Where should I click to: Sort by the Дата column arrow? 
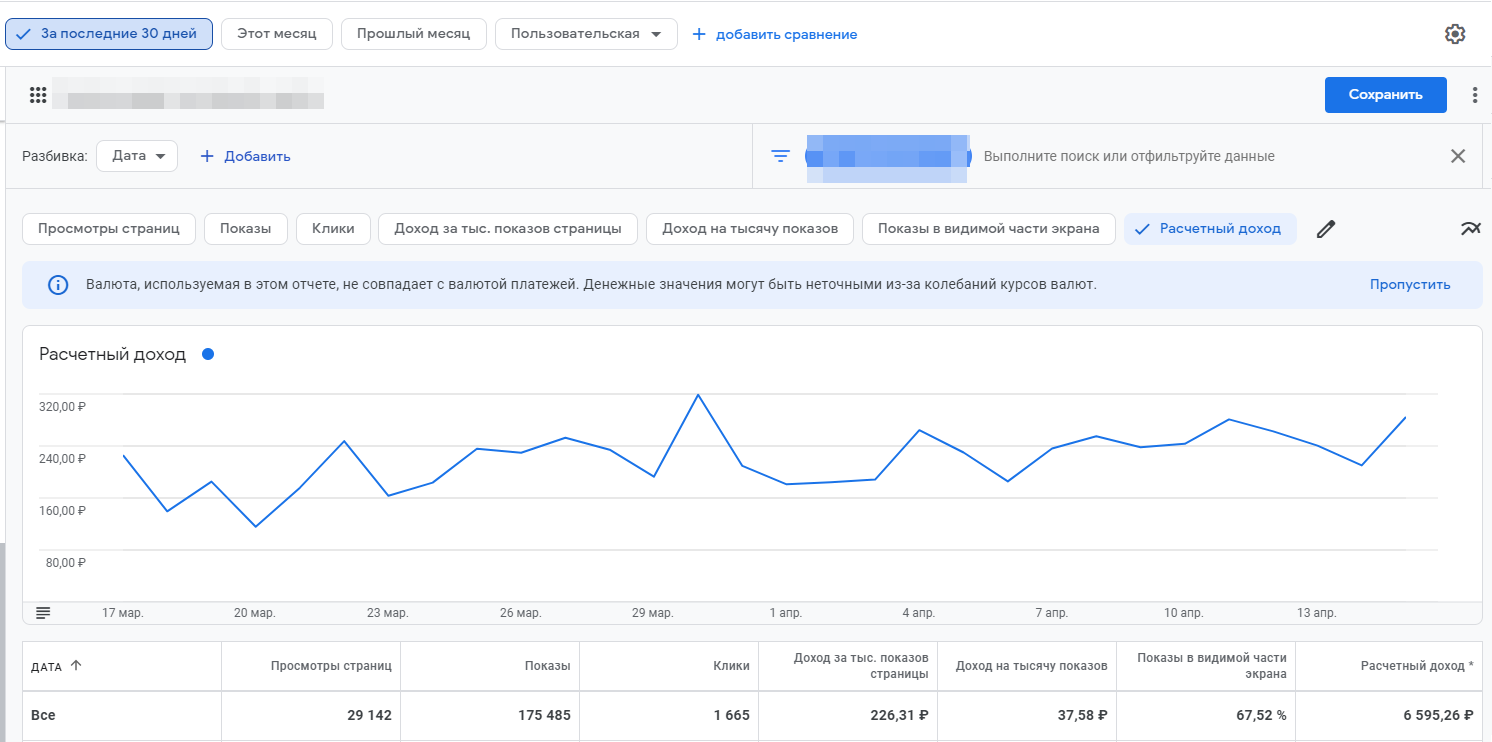pos(76,666)
